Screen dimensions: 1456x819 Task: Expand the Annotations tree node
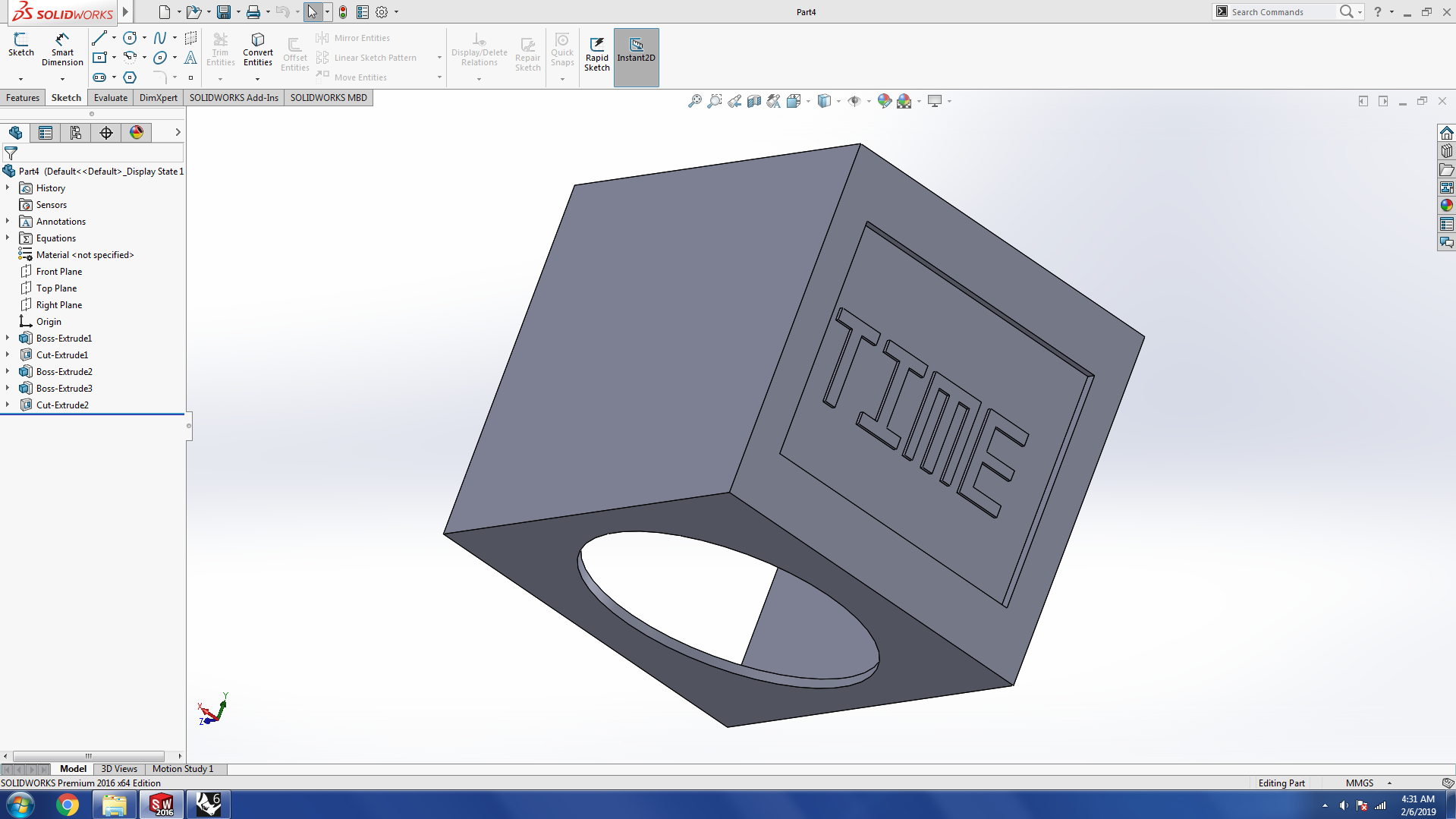click(8, 221)
